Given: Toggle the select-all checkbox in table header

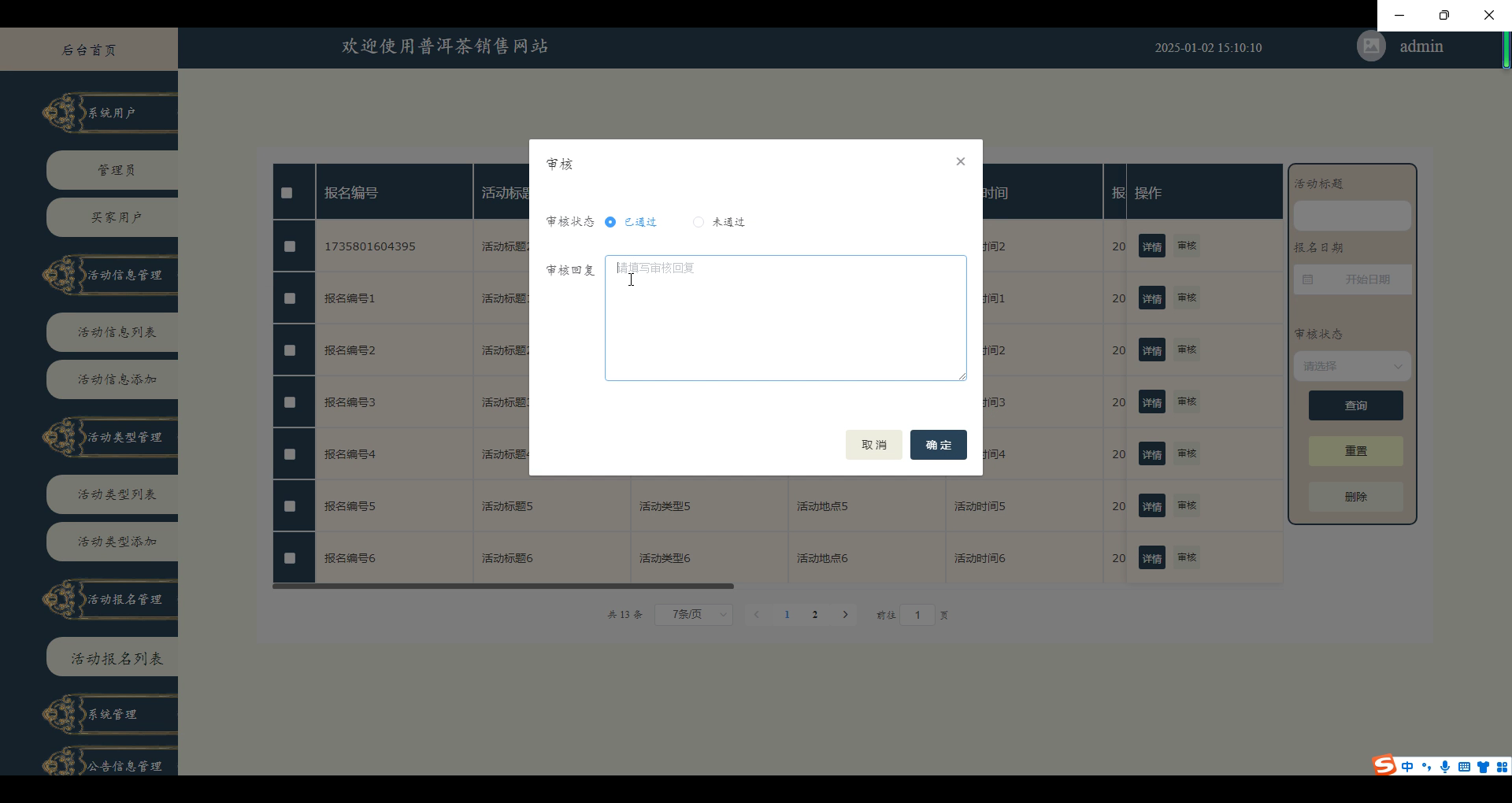Looking at the screenshot, I should click(287, 193).
